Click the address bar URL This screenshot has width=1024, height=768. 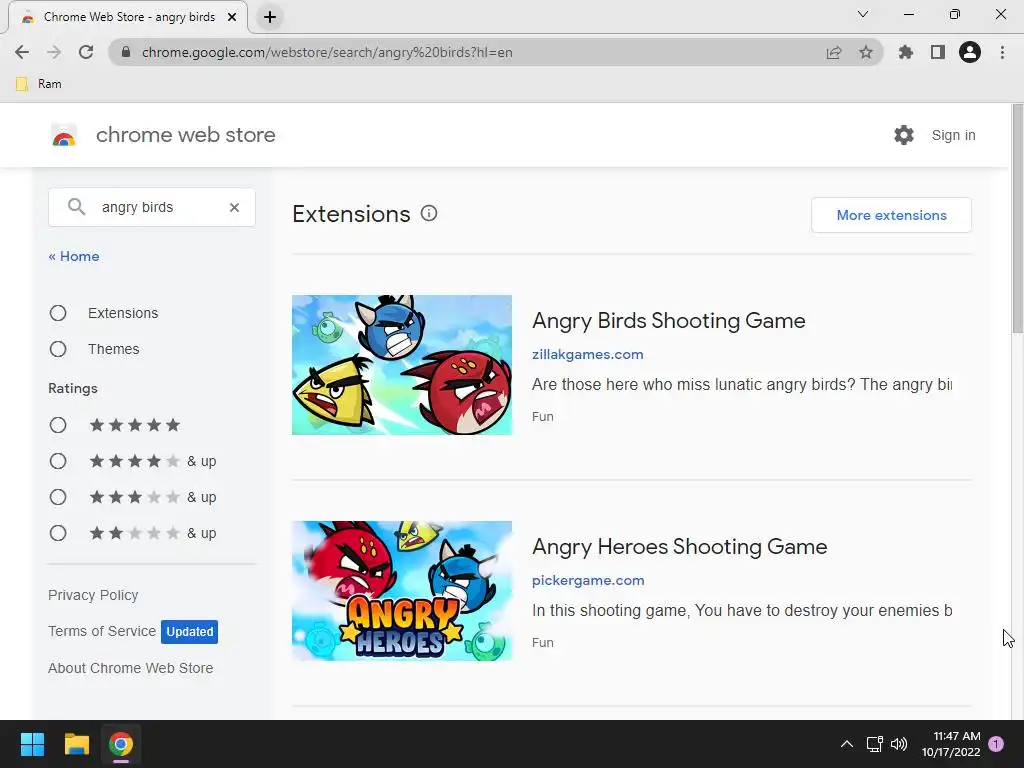pyautogui.click(x=327, y=52)
